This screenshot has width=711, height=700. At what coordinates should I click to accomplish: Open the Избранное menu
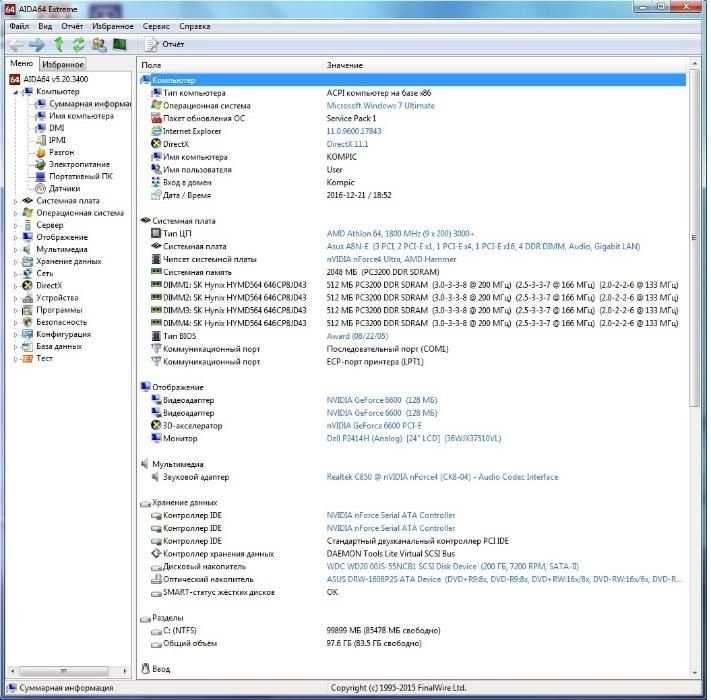tap(113, 26)
